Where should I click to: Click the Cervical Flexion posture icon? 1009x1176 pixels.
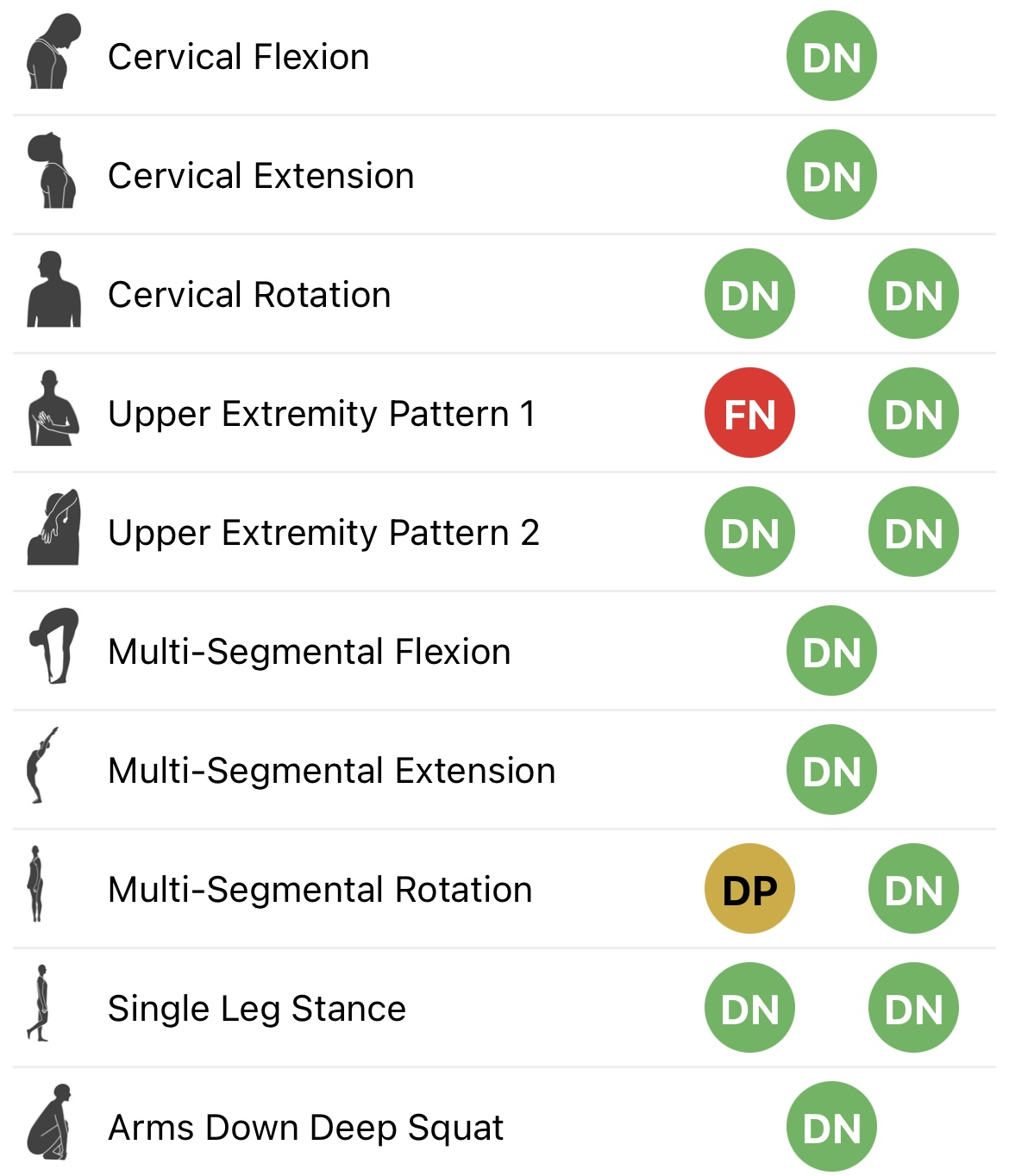point(53,53)
